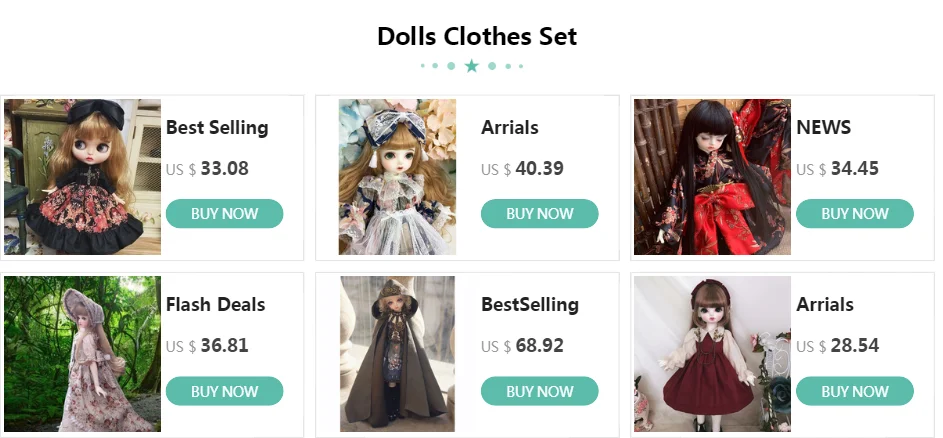Open the hooded brown cloak doll photo
Screen dimensions: 943x438
398,354
